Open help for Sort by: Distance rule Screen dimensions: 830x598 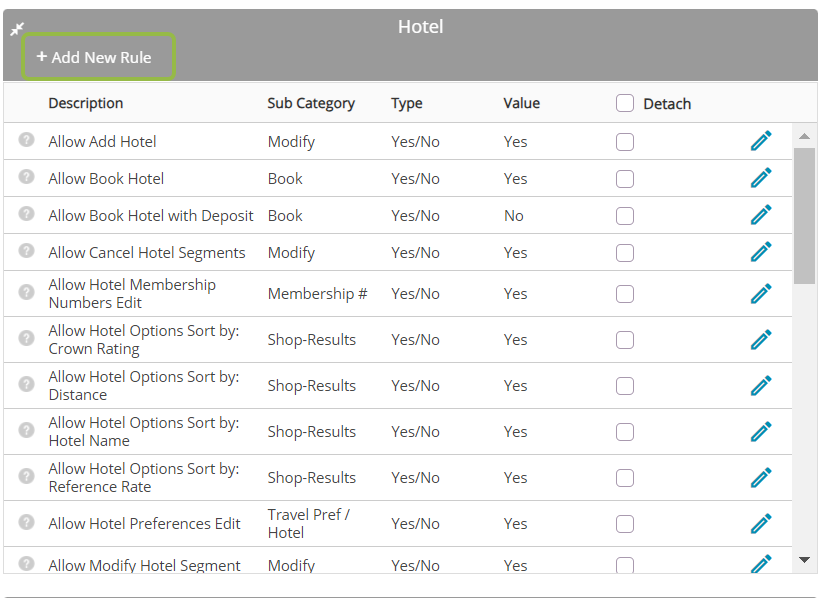click(26, 384)
